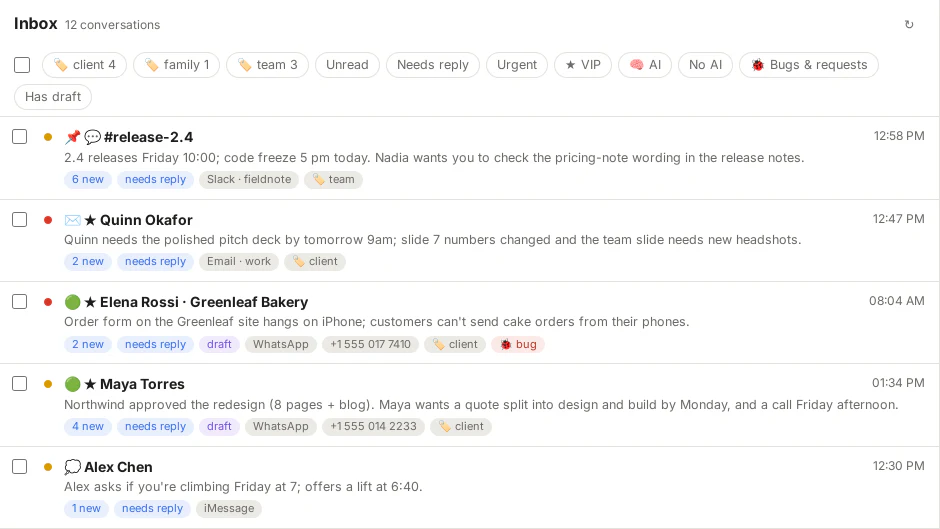Show conversations with Has draft filter
The height and width of the screenshot is (529, 940).
53,97
